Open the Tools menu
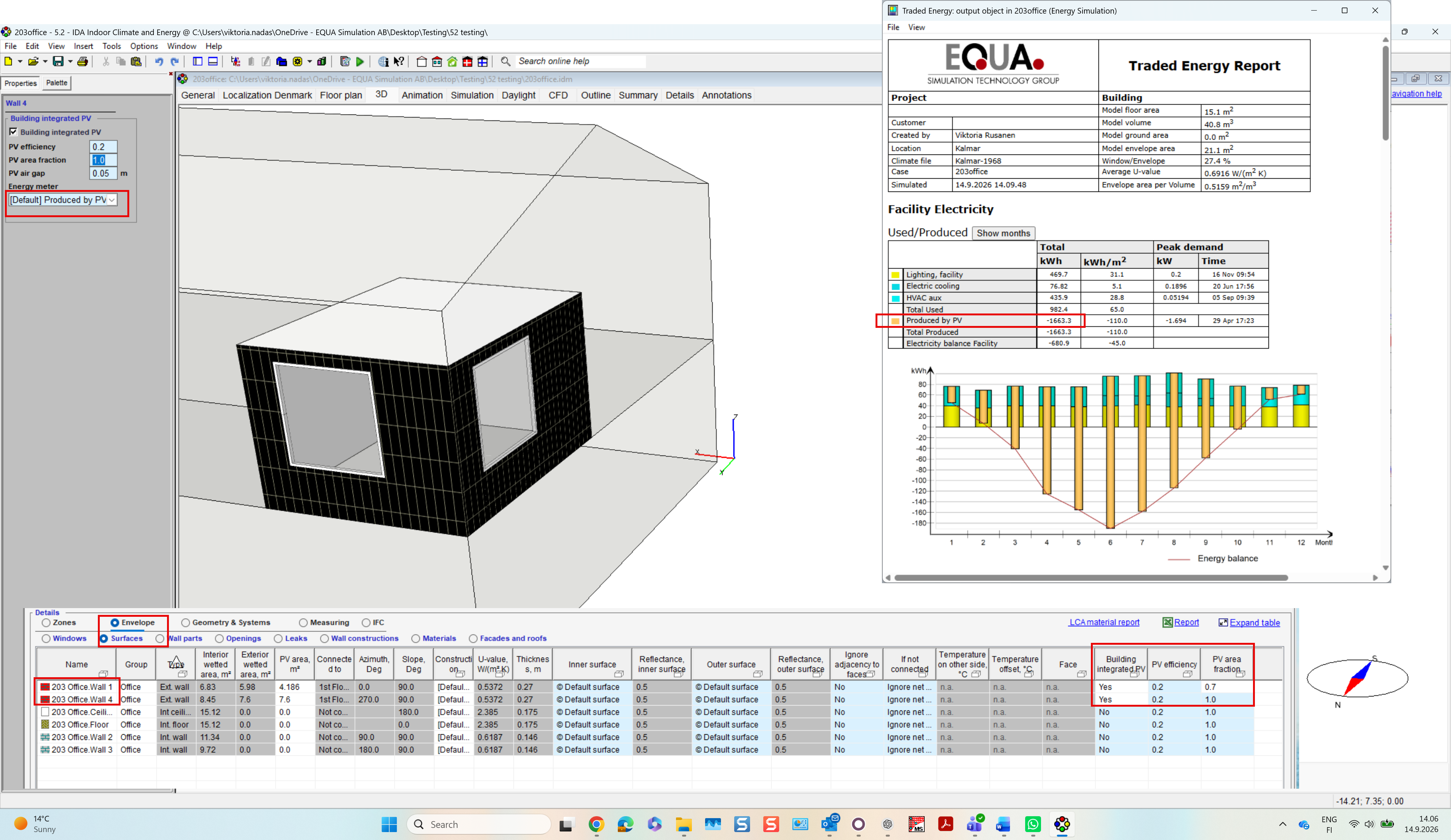This screenshot has height=840, width=1451. pyautogui.click(x=112, y=46)
